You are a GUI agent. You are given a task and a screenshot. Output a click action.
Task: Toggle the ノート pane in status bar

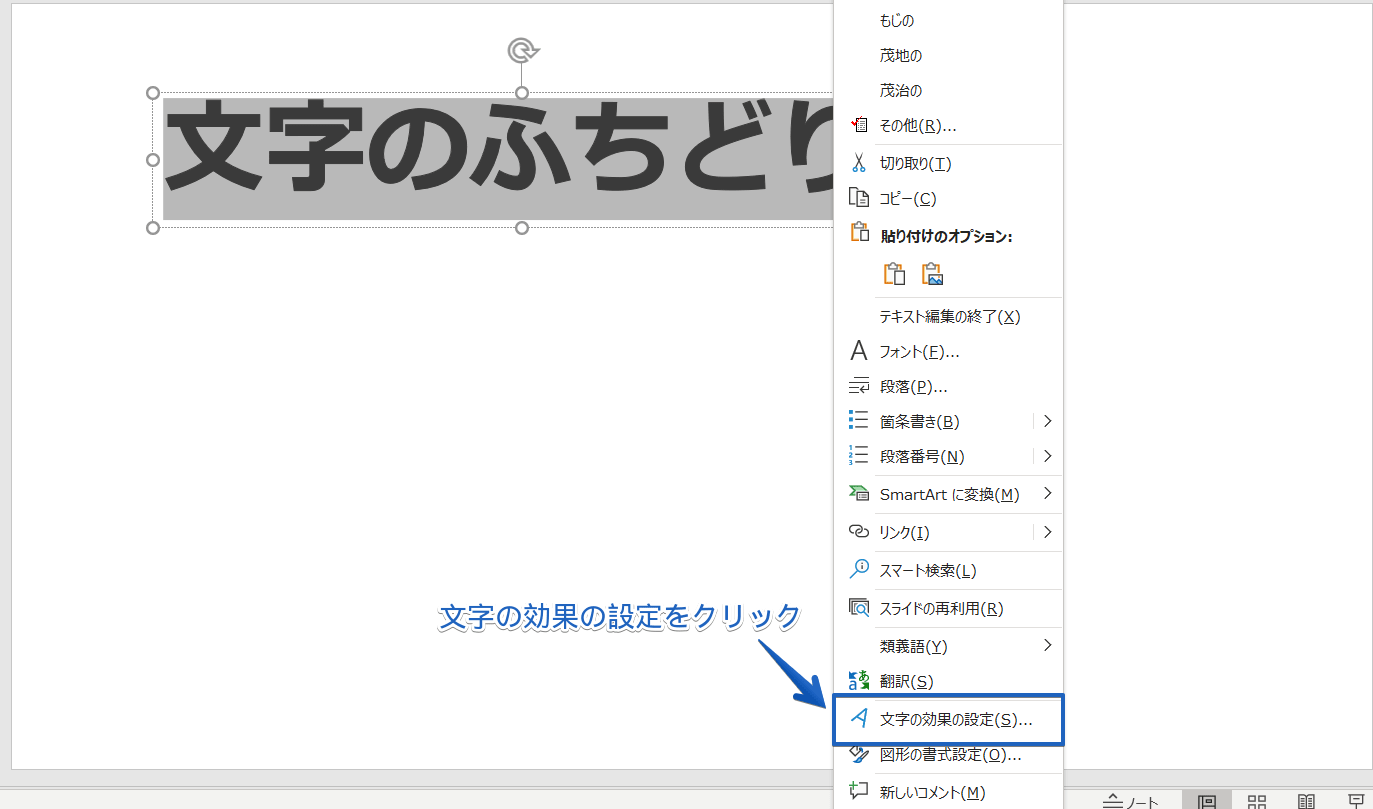click(x=1131, y=802)
